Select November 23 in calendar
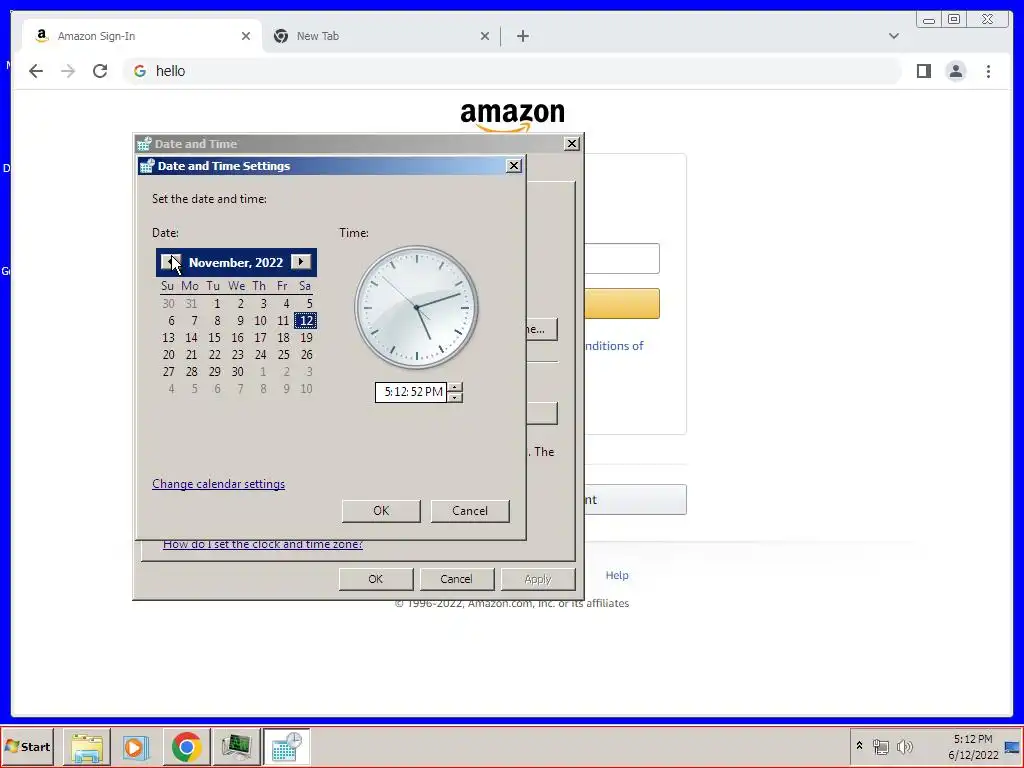This screenshot has width=1024, height=768. click(237, 355)
